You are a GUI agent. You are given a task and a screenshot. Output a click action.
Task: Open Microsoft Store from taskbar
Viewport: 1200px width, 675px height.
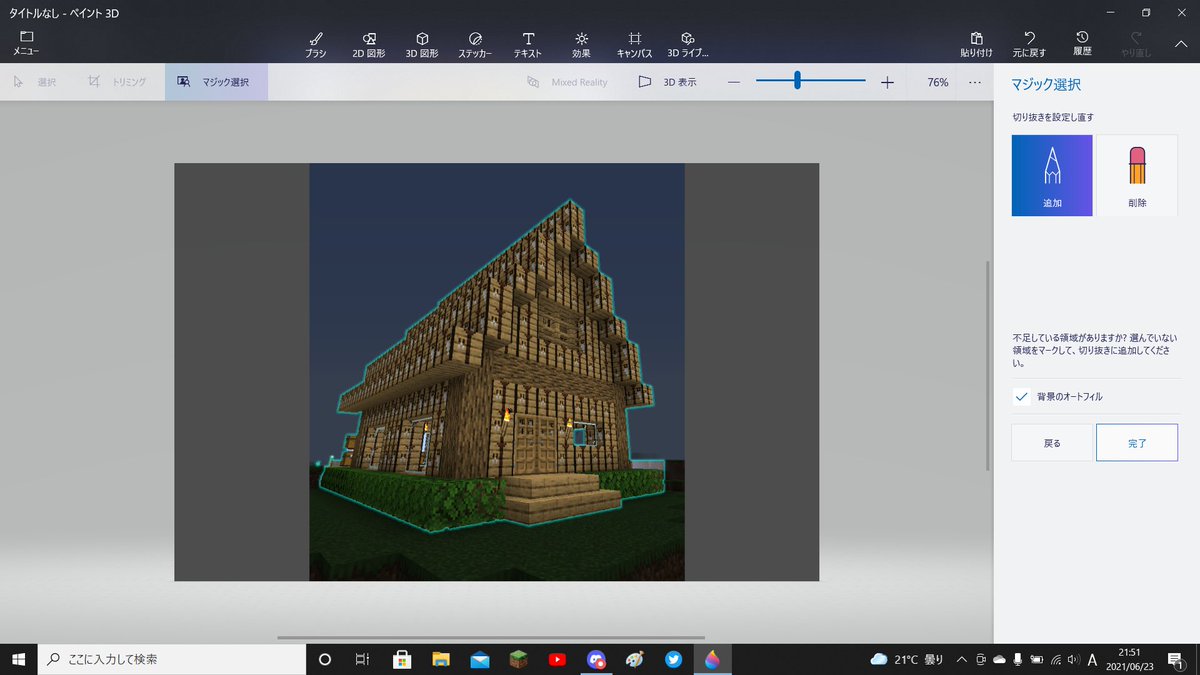[x=402, y=659]
